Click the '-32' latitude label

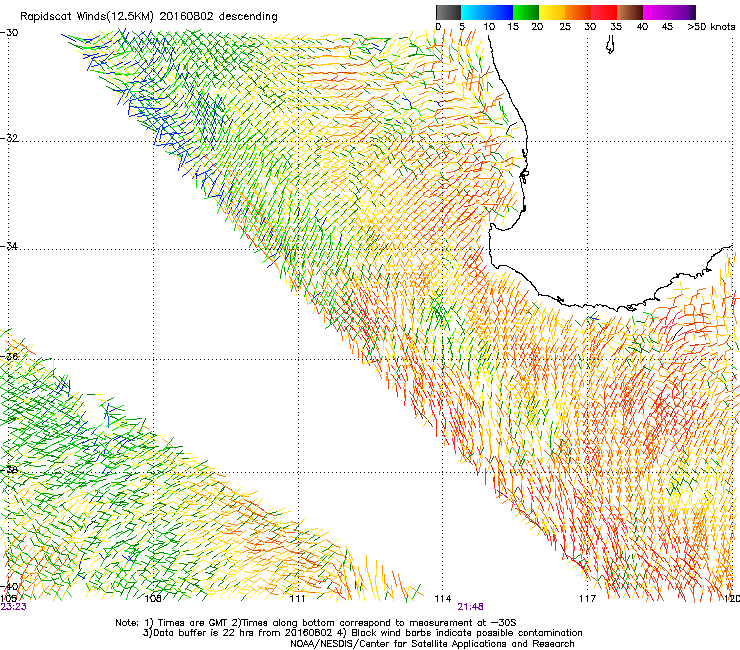click(x=9, y=138)
